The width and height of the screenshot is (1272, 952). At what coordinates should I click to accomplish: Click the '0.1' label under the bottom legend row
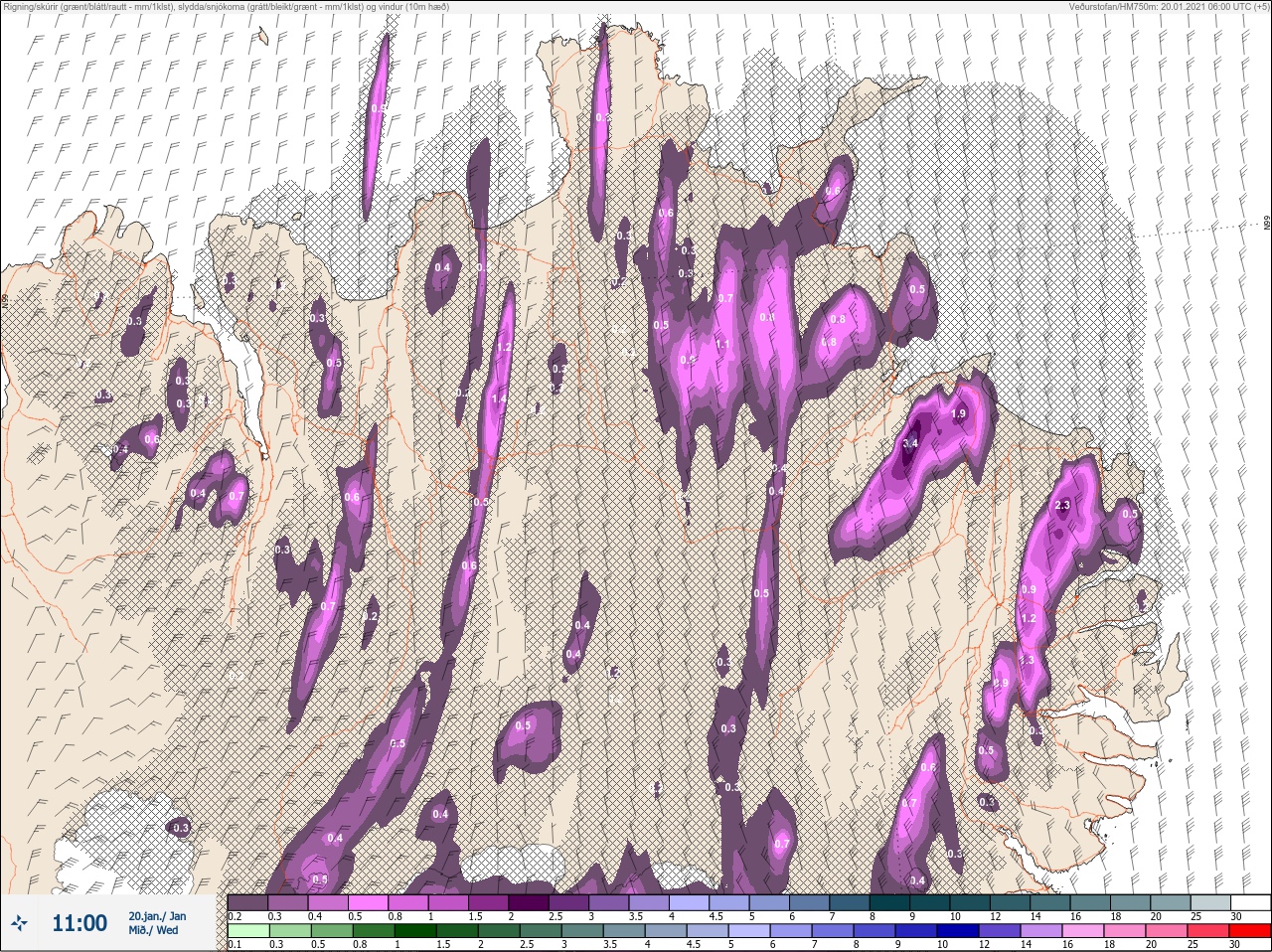click(235, 944)
